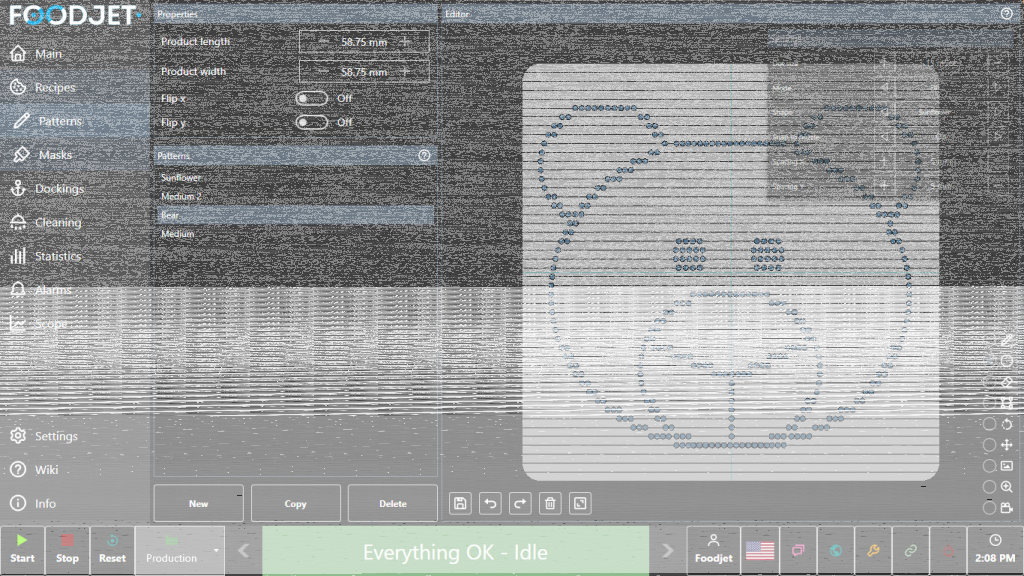Undo the last editor action

click(x=490, y=504)
